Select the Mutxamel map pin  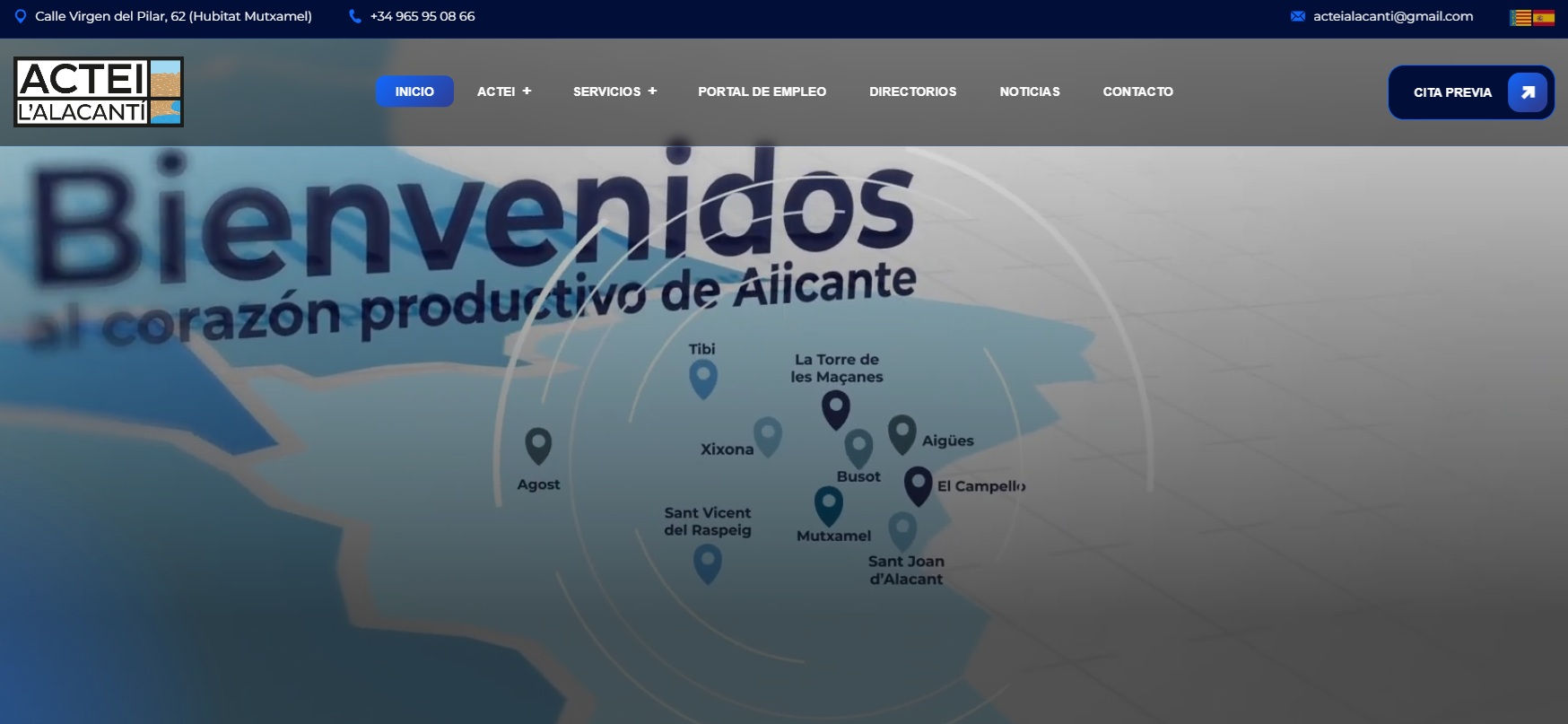(828, 505)
